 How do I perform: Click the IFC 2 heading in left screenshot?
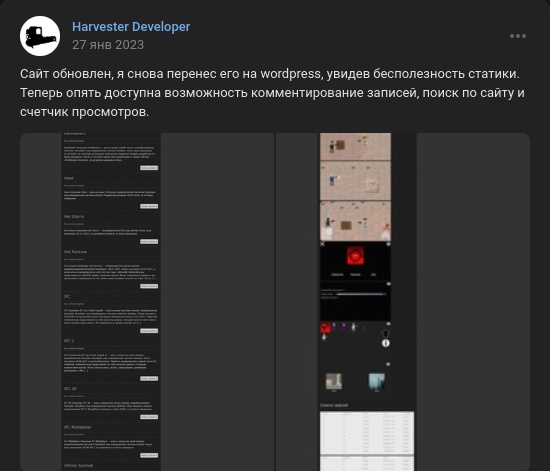pyautogui.click(x=69, y=341)
